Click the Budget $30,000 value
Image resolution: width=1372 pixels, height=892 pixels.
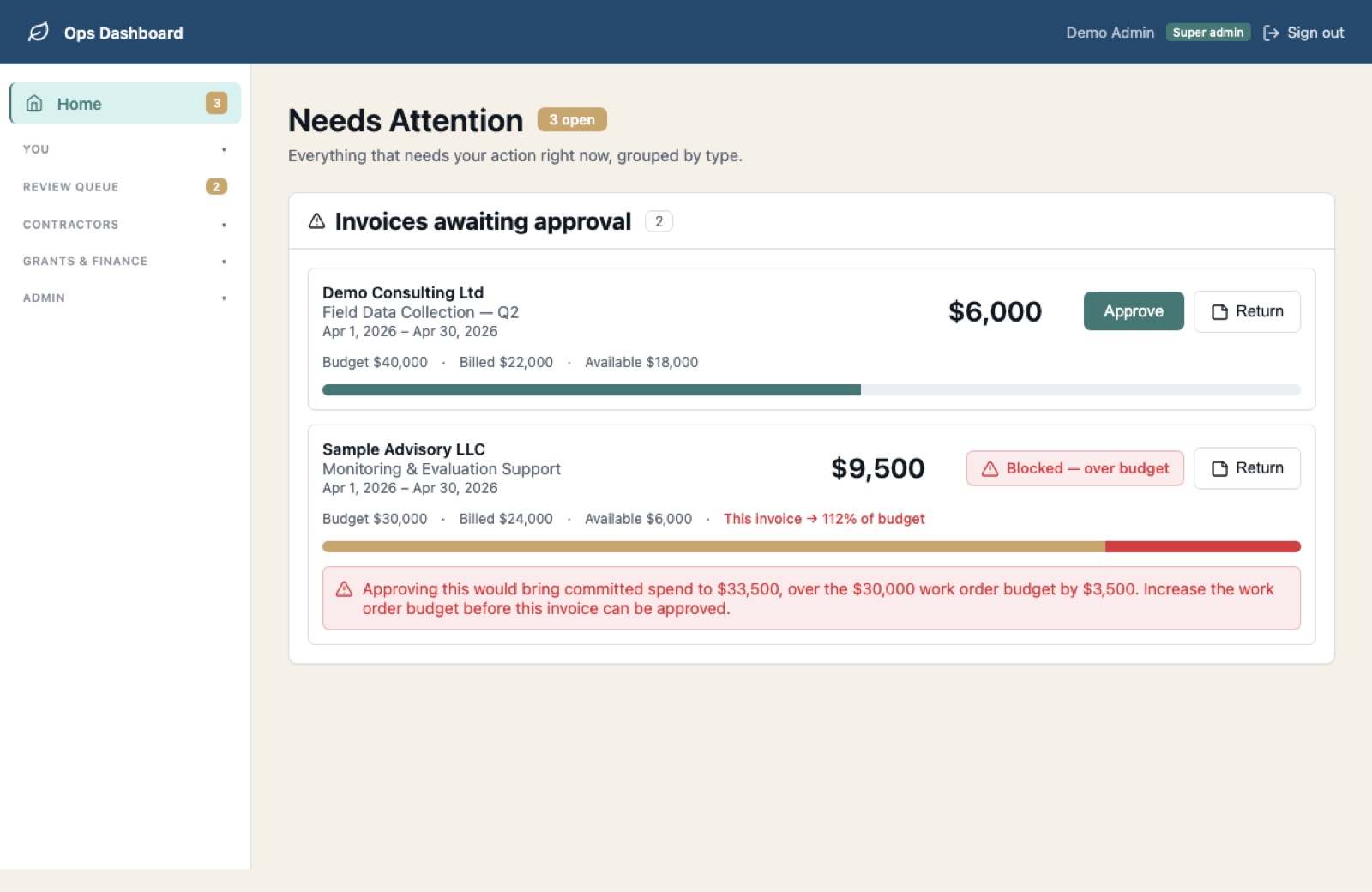pos(375,519)
